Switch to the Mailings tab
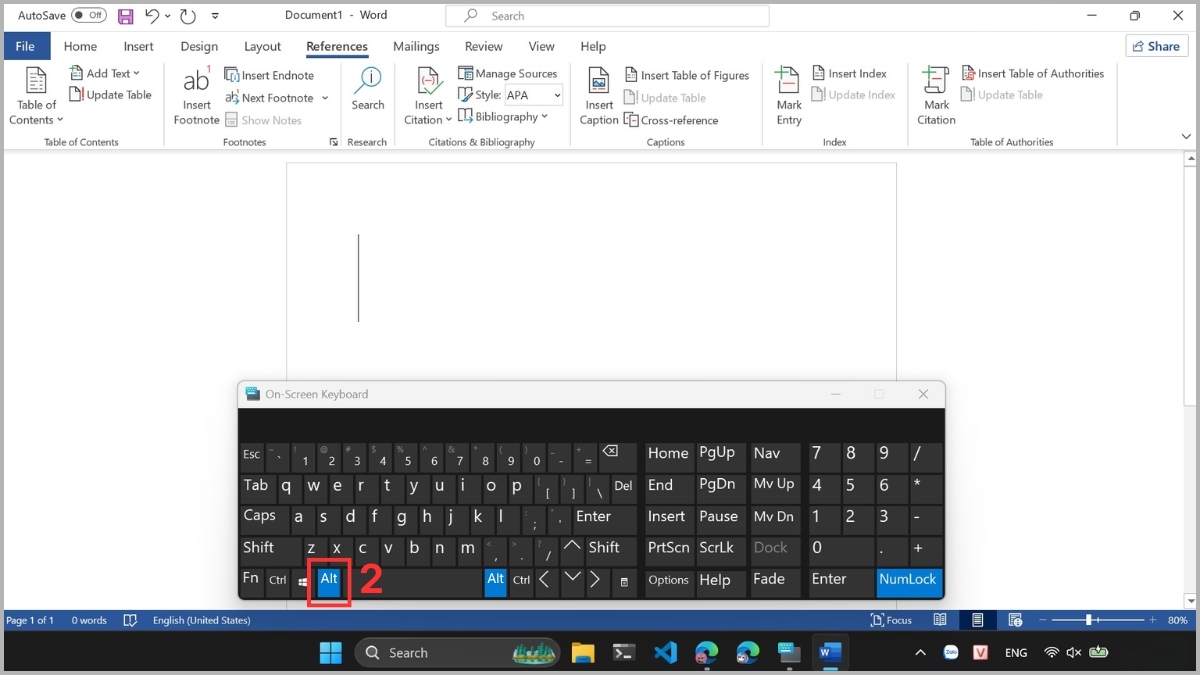This screenshot has height=675, width=1200. (416, 46)
